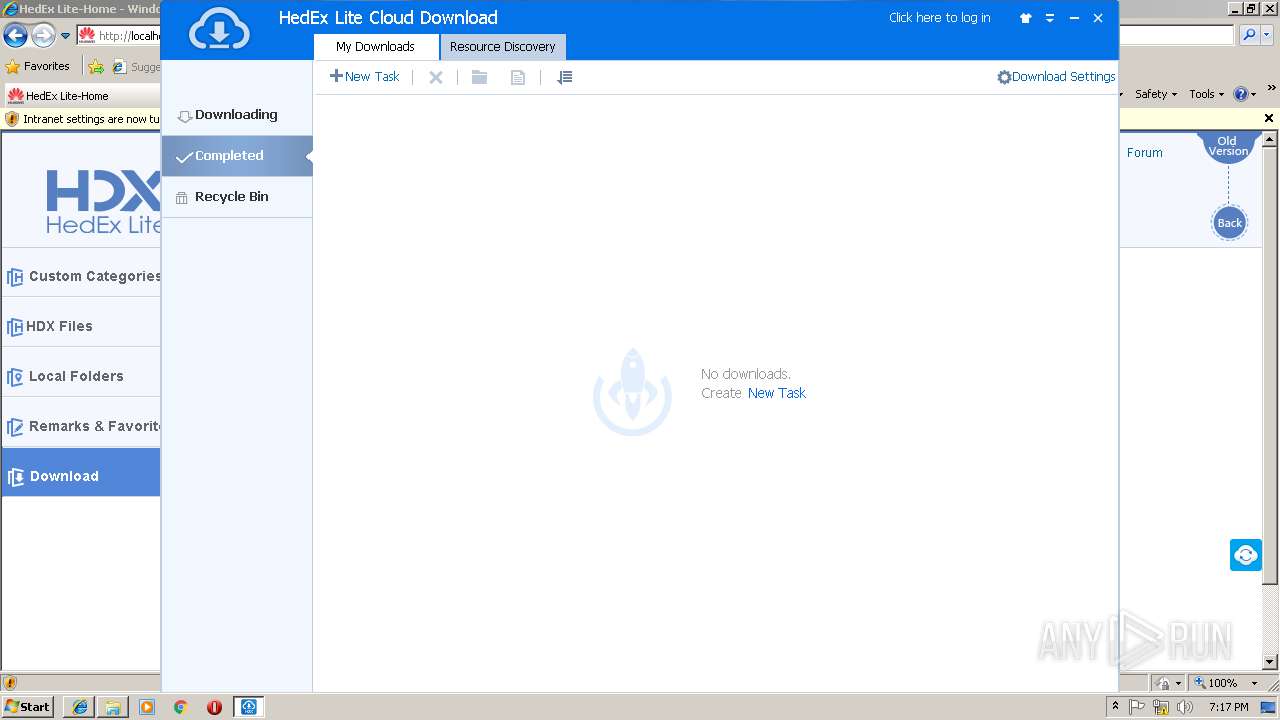1280x720 pixels.
Task: Click the HedEx Lite-Home browser tab
Action: [x=82, y=96]
